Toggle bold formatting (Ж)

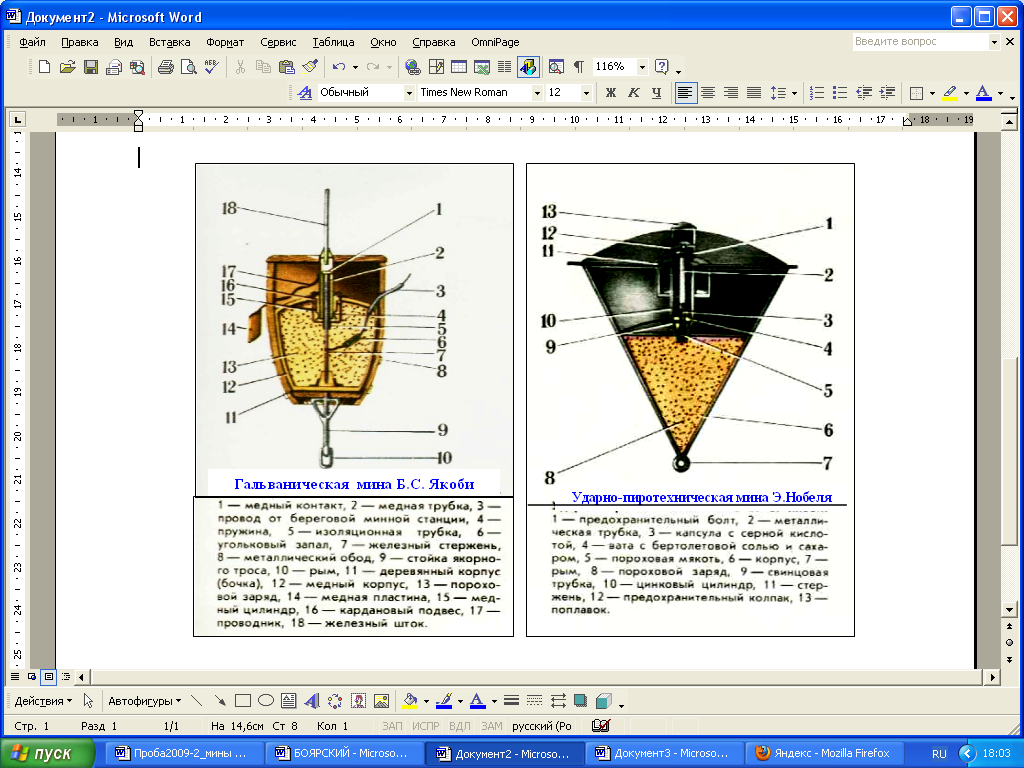point(611,93)
